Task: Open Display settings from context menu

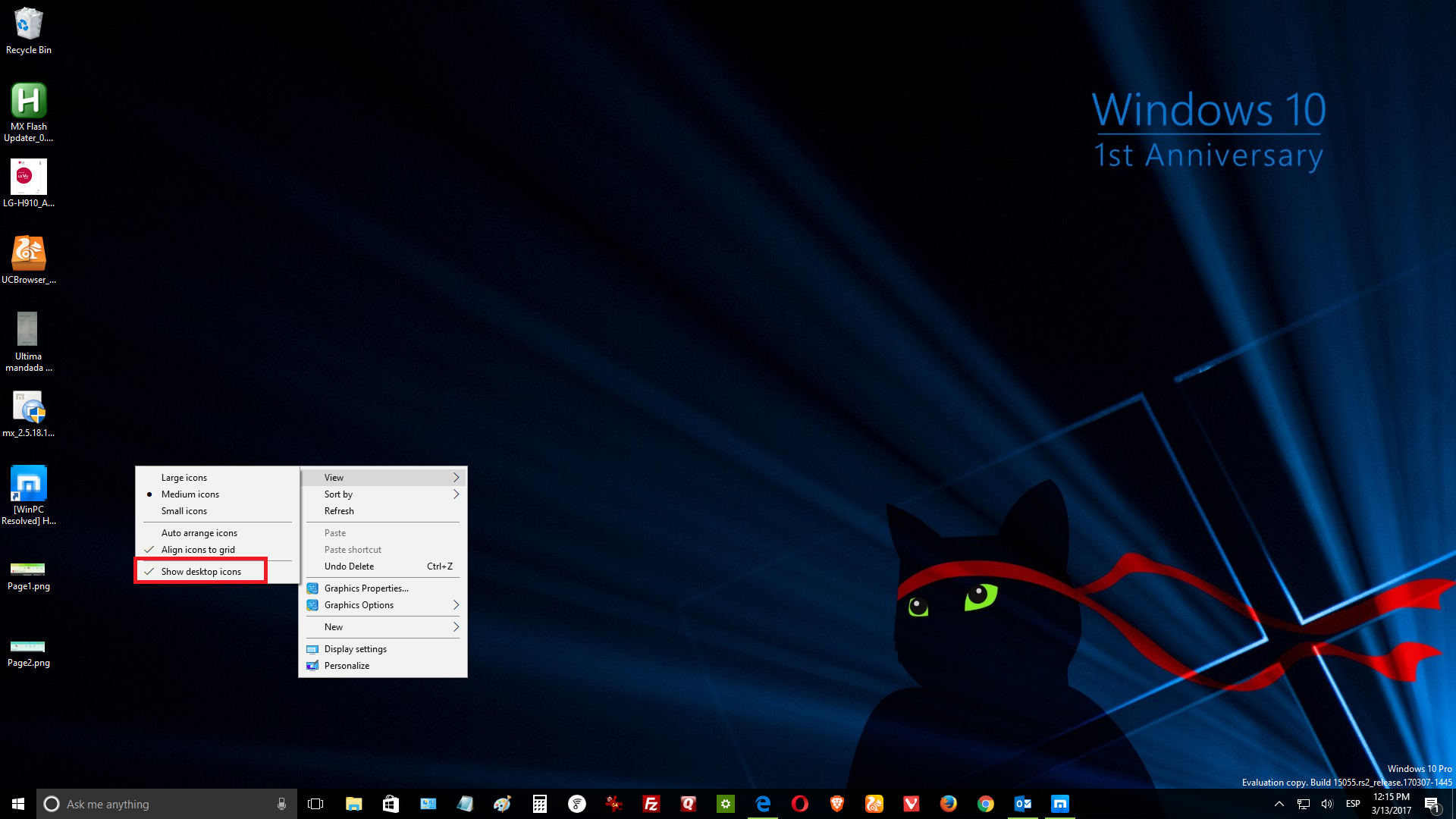Action: [383, 649]
